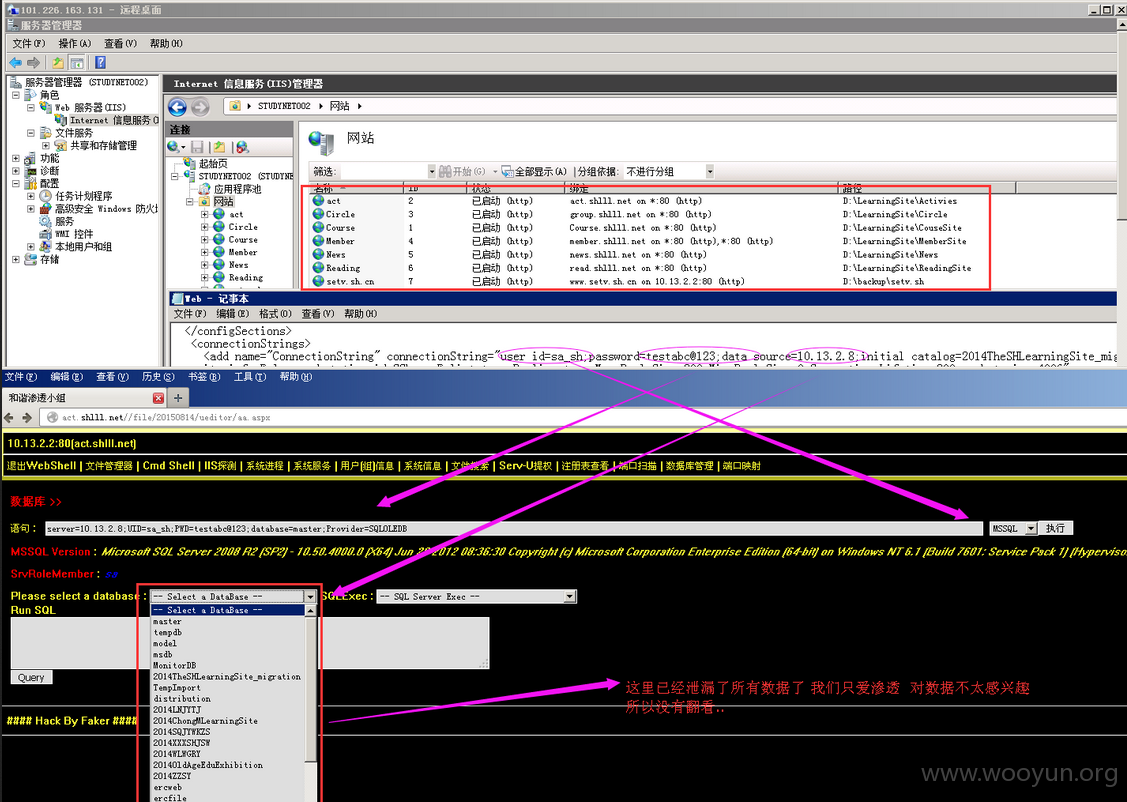Image resolution: width=1127 pixels, height=802 pixels.
Task: Open the 数据库管理 link
Action: [689, 466]
